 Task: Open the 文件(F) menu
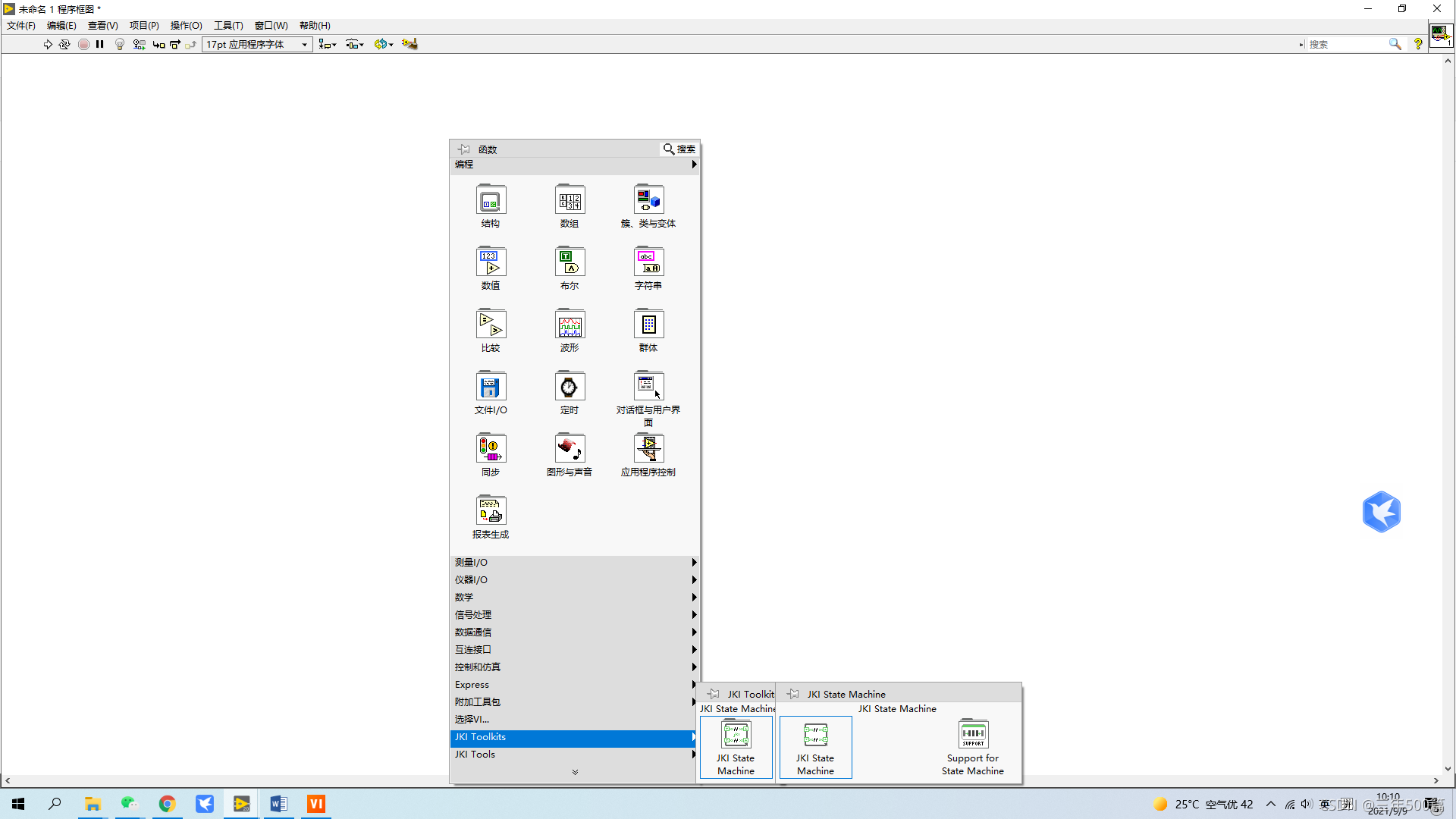coord(21,26)
